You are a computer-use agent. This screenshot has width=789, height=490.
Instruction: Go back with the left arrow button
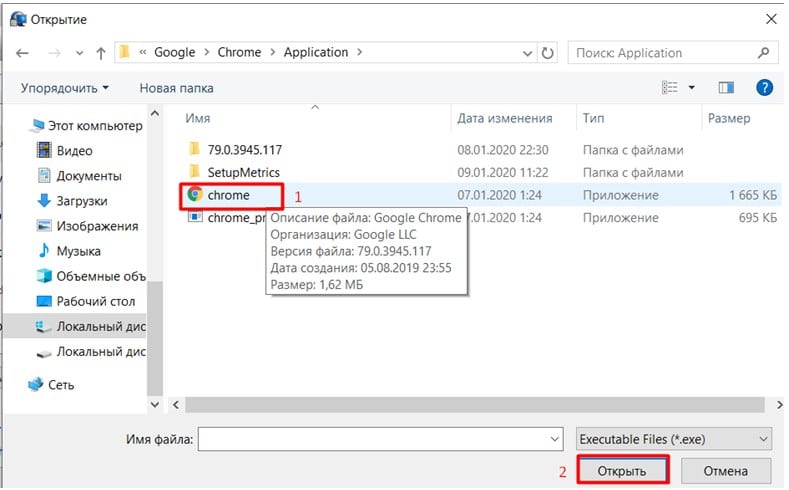click(x=22, y=53)
